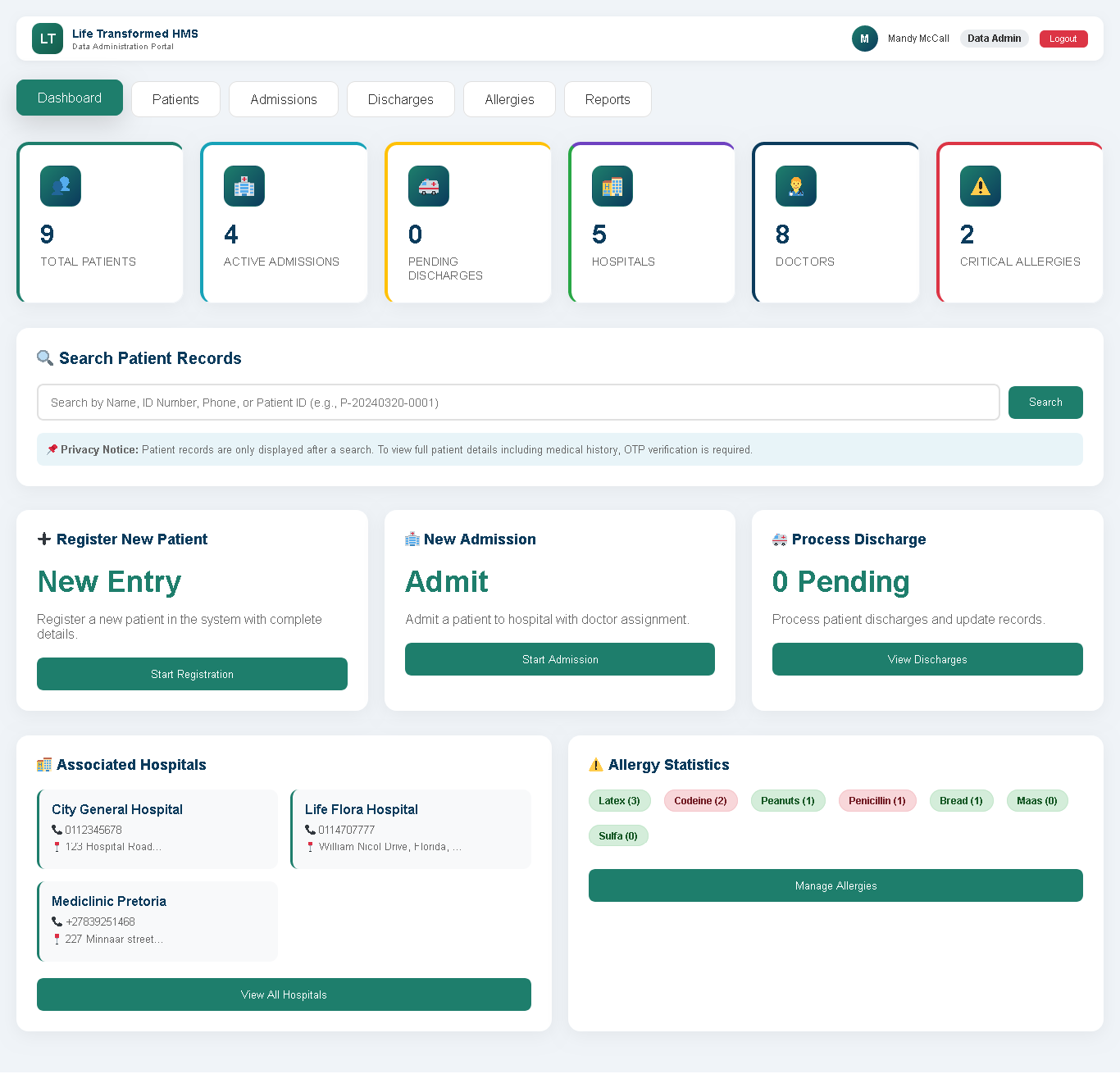The height and width of the screenshot is (1074, 1120).
Task: Click Mandy McCall's avatar circle
Action: point(864,39)
